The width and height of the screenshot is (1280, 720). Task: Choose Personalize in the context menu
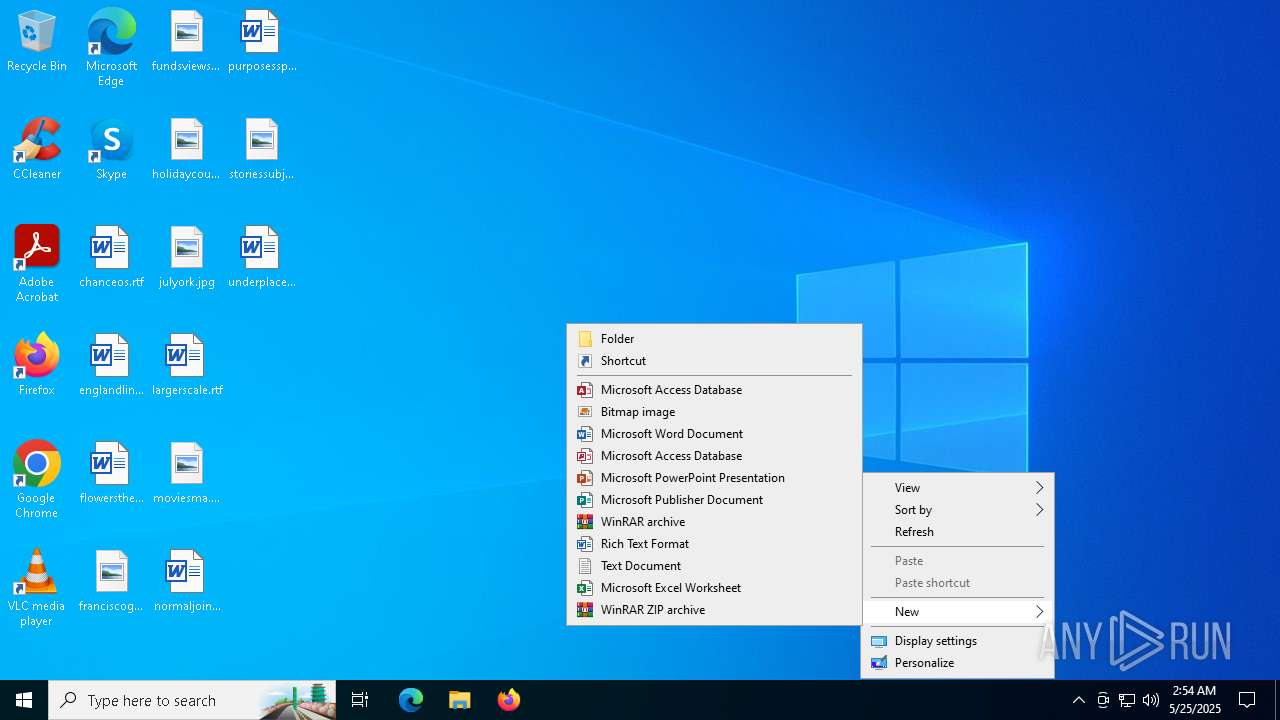(957, 663)
